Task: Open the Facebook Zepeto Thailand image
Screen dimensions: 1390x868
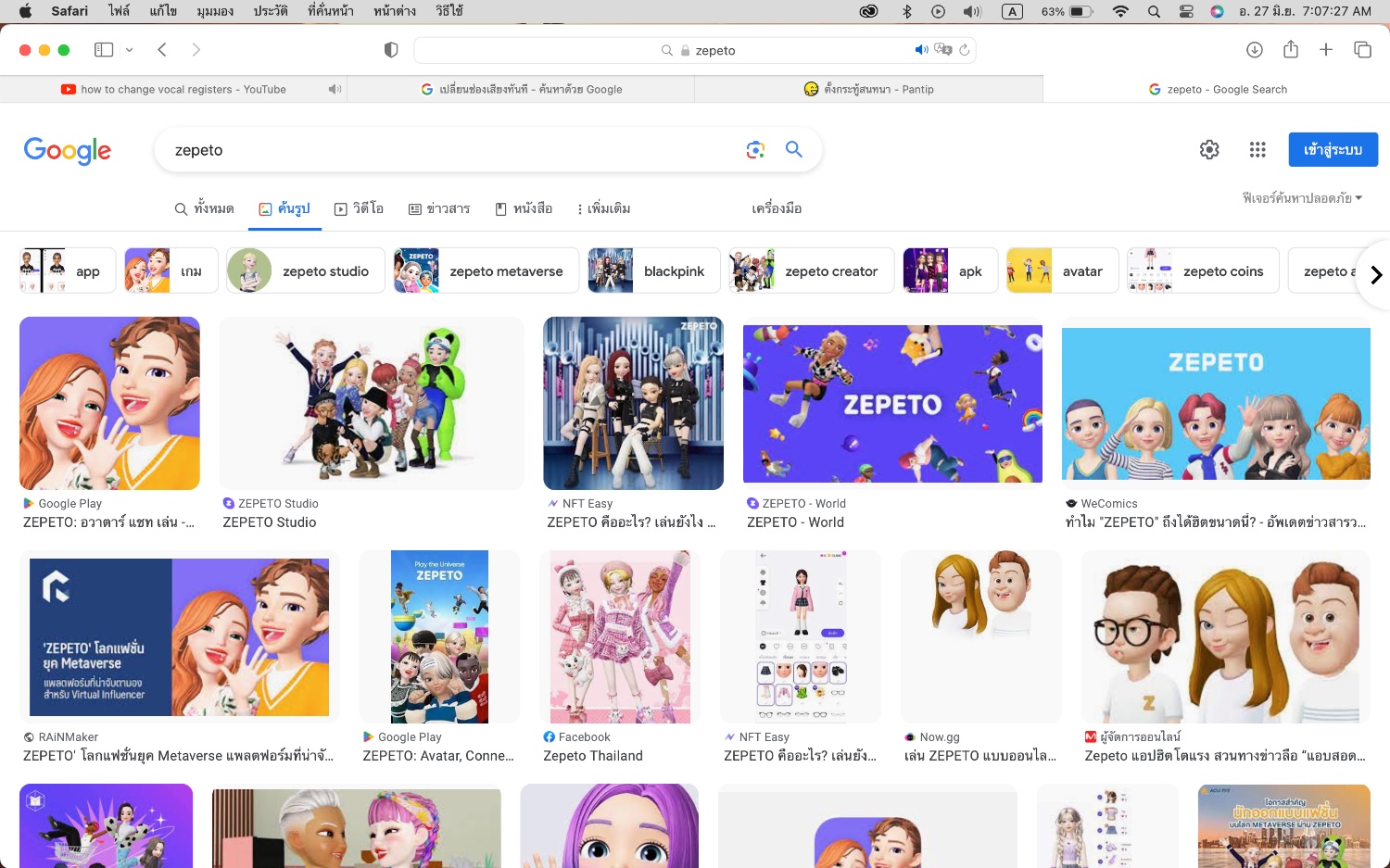Action: [620, 636]
